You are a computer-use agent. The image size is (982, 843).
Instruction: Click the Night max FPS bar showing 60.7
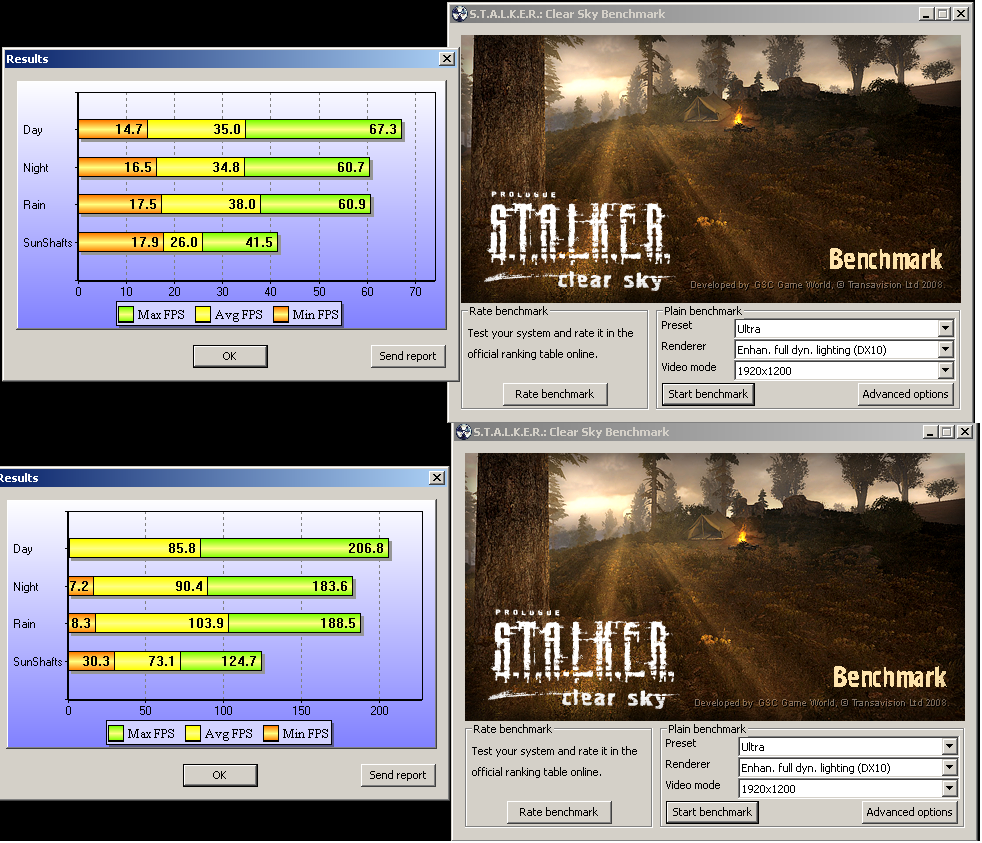(307, 167)
